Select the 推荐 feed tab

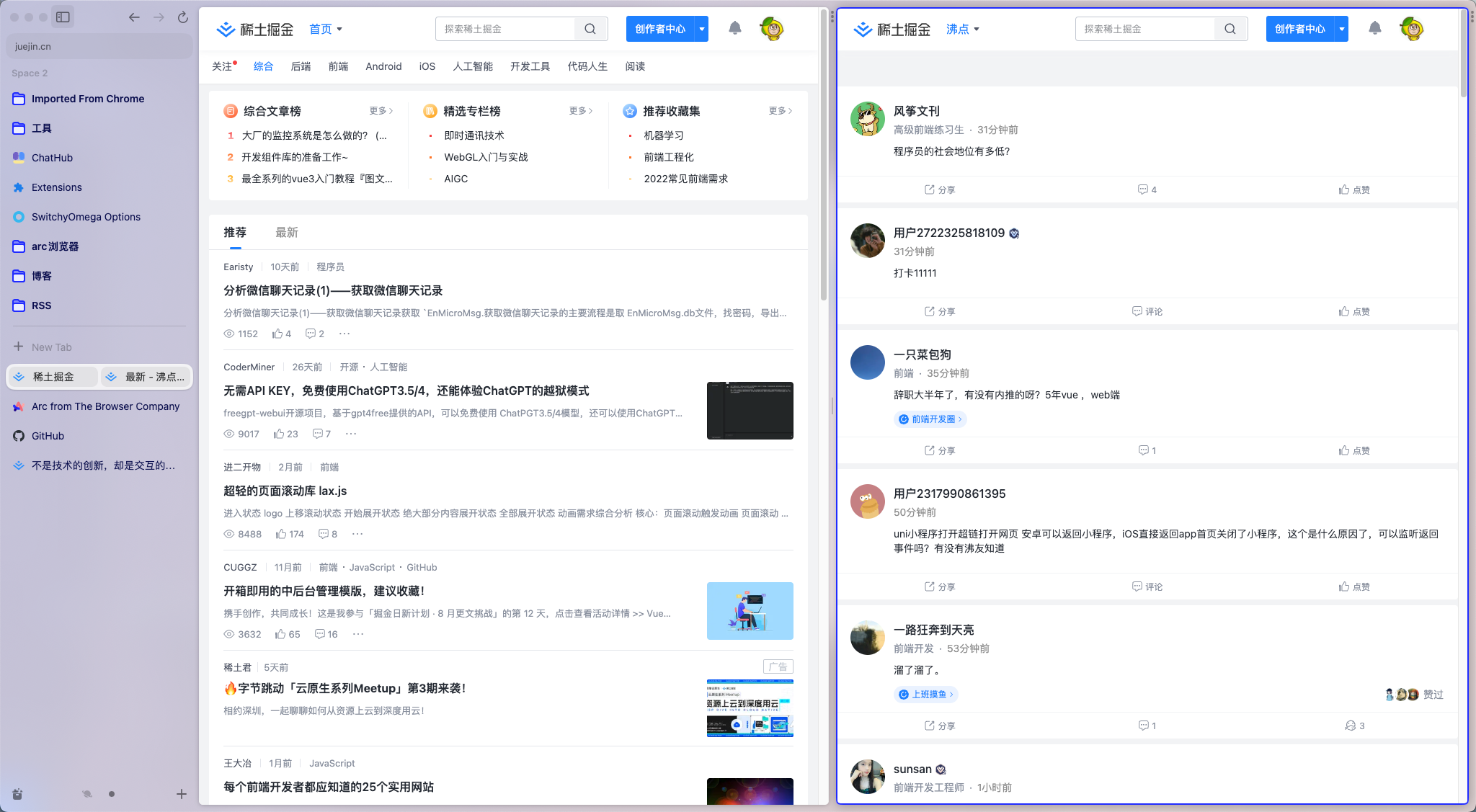click(235, 232)
